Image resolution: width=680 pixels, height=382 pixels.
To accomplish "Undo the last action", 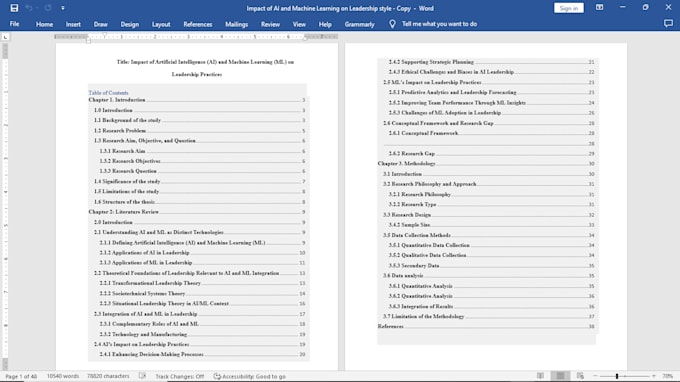I will click(x=29, y=8).
